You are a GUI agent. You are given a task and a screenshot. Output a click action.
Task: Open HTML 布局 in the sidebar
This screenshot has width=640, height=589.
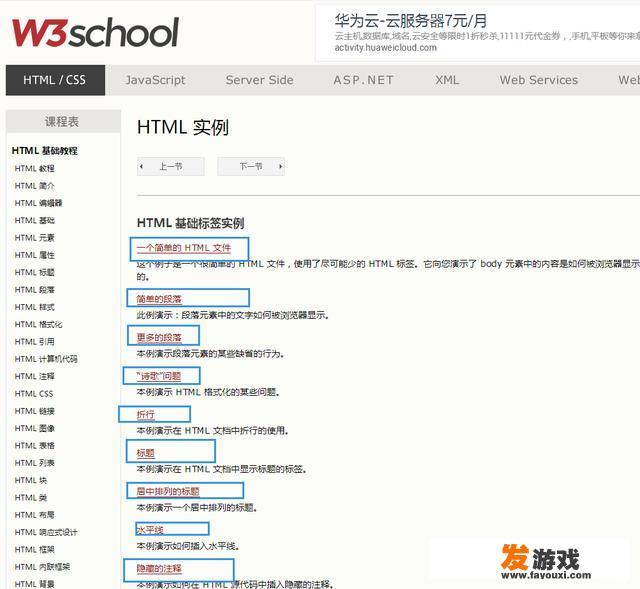(35, 515)
